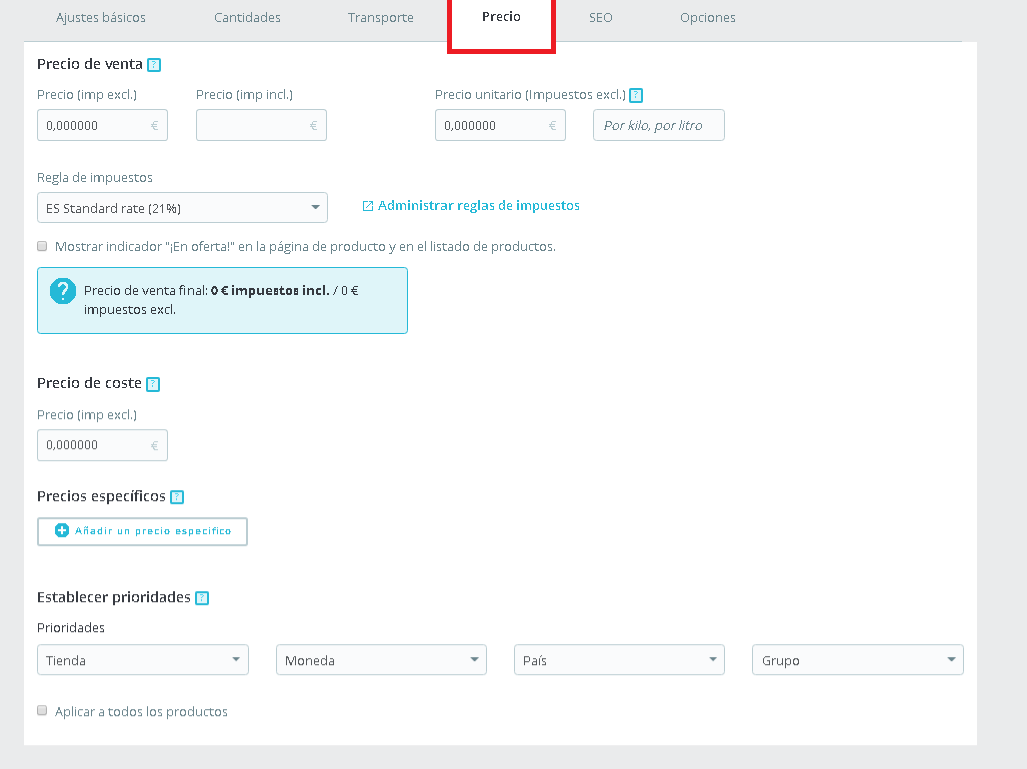This screenshot has width=1027, height=769.
Task: Click help icon beside Precio unitario label
Action: pyautogui.click(x=636, y=95)
